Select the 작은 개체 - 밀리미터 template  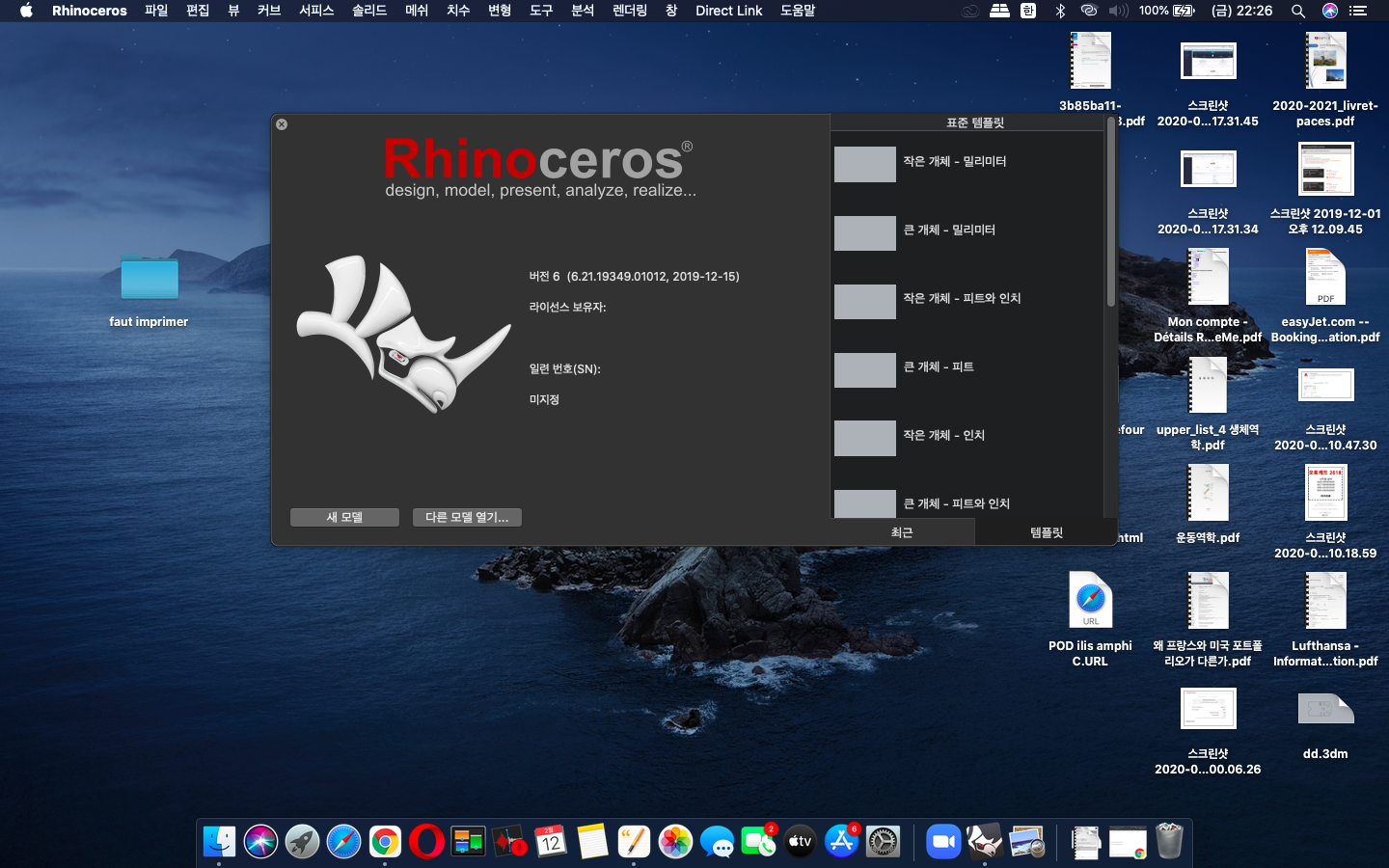coord(967,164)
